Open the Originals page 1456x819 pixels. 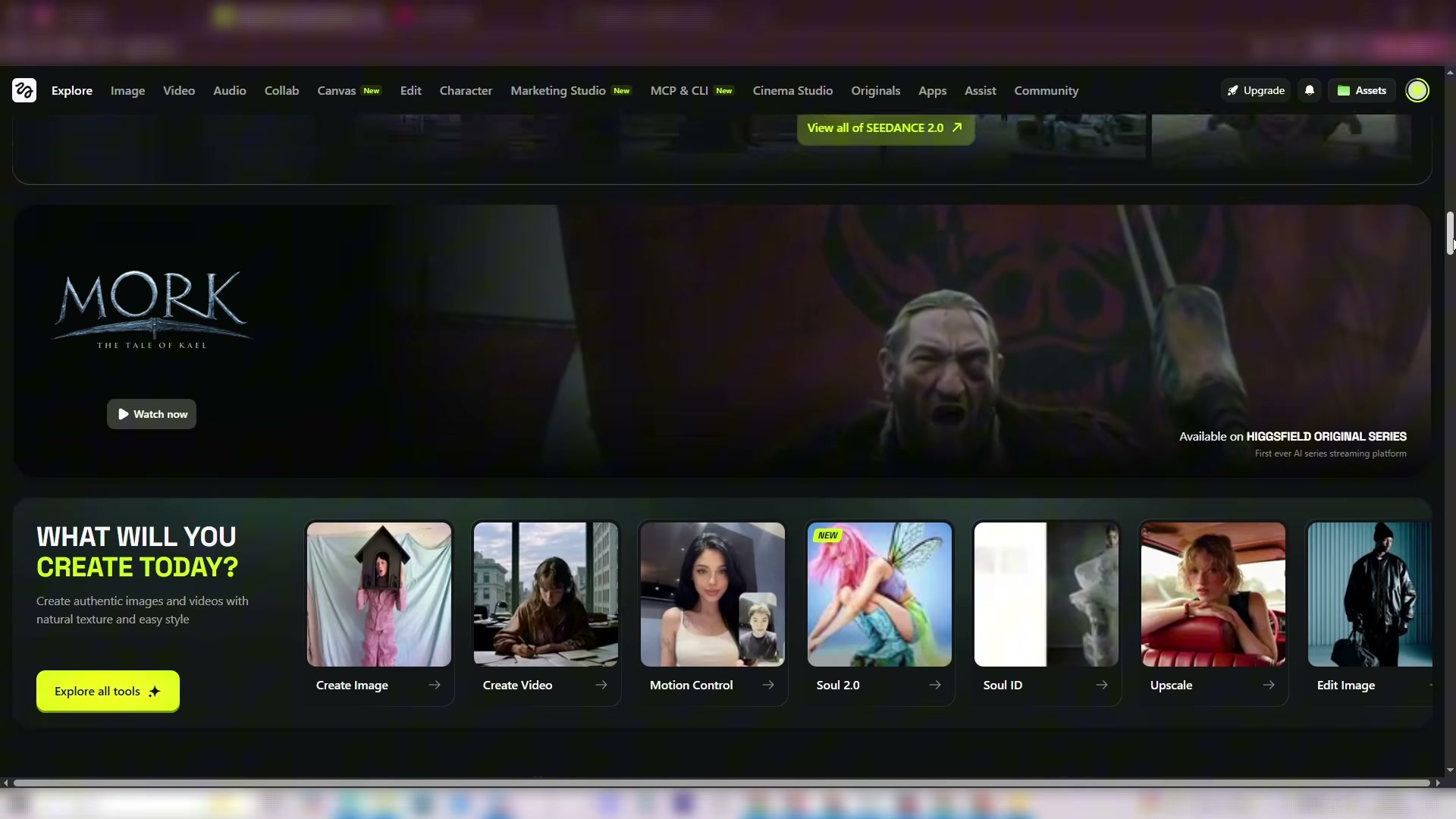pyautogui.click(x=875, y=90)
